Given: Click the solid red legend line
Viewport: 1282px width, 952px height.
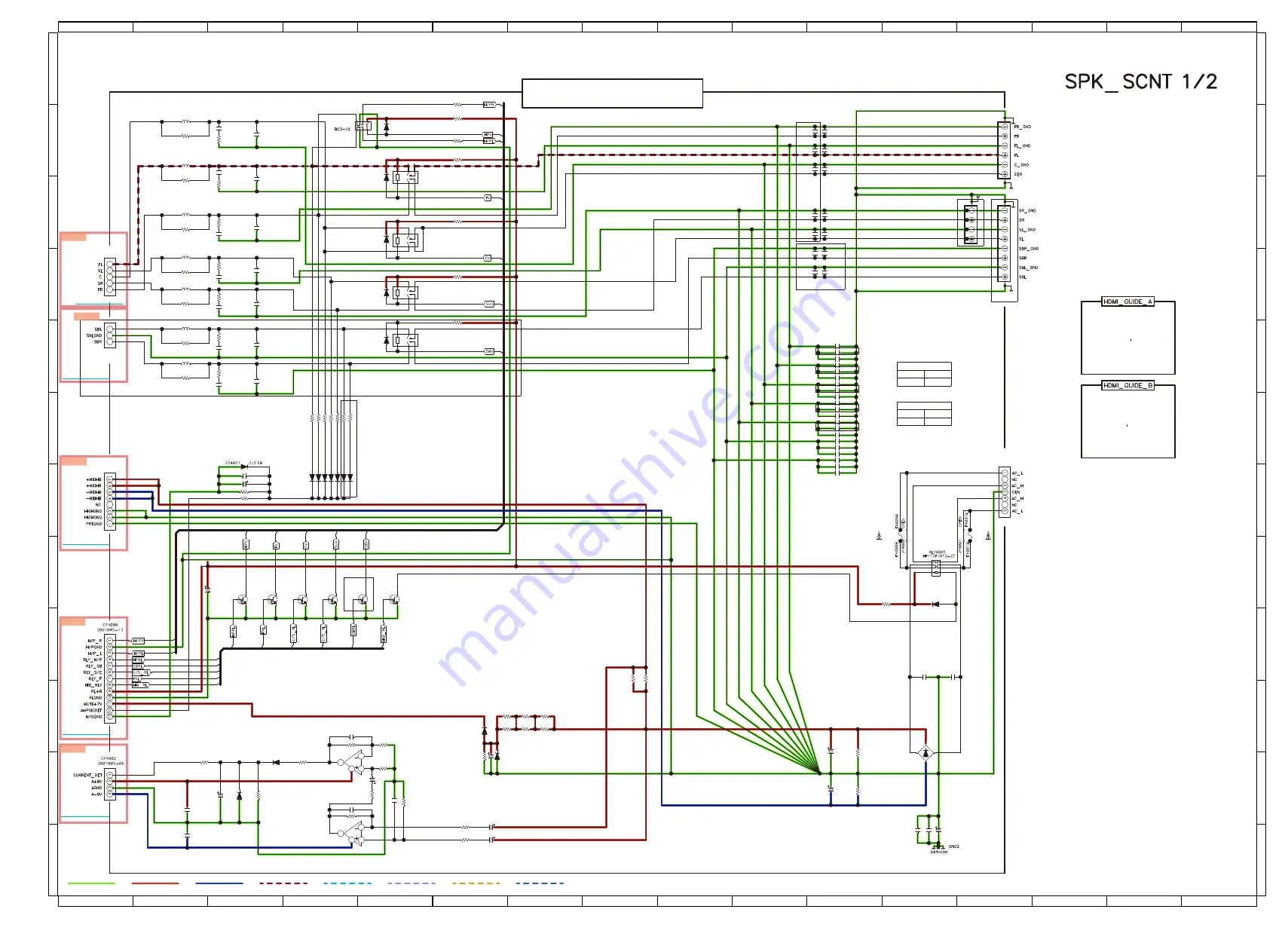Looking at the screenshot, I should click(155, 883).
